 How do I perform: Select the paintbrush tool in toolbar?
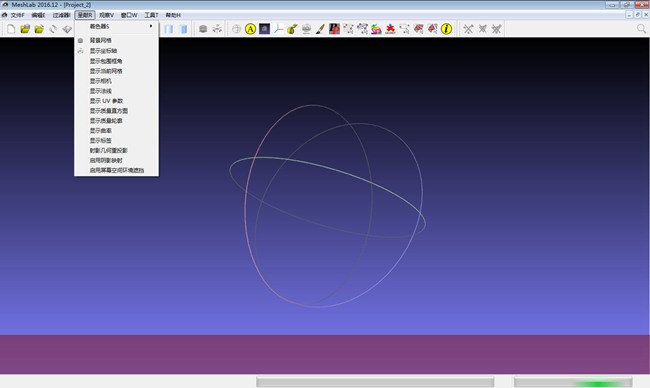(x=320, y=29)
